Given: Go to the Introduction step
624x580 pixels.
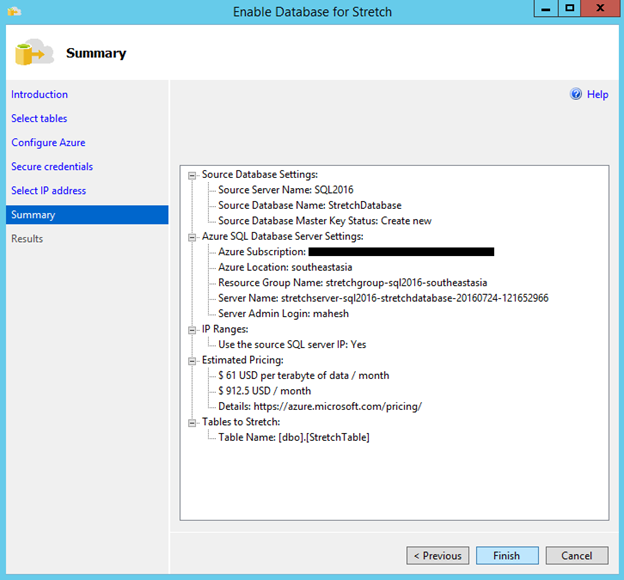Looking at the screenshot, I should 39,94.
